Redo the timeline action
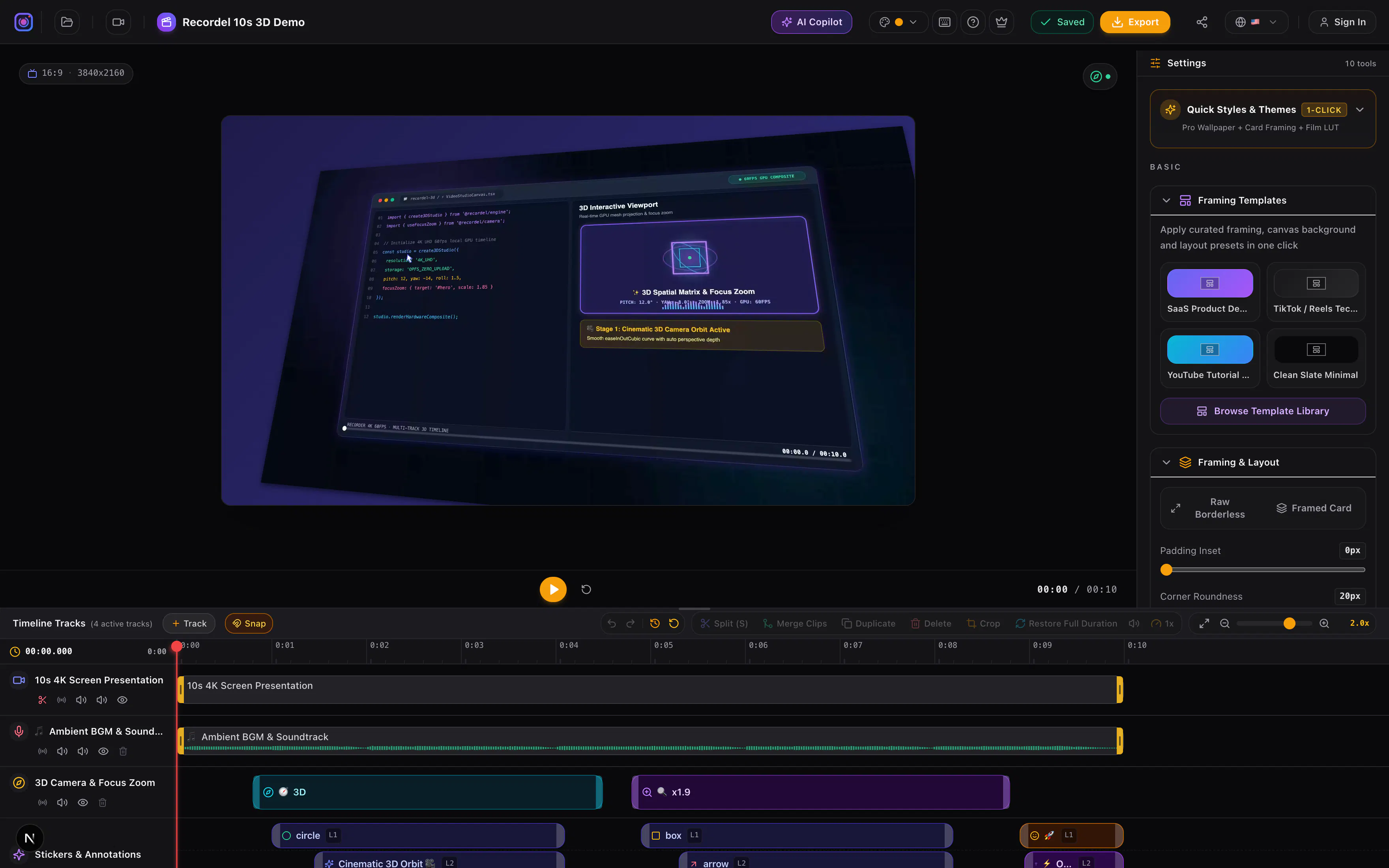The width and height of the screenshot is (1389, 868). point(630,623)
